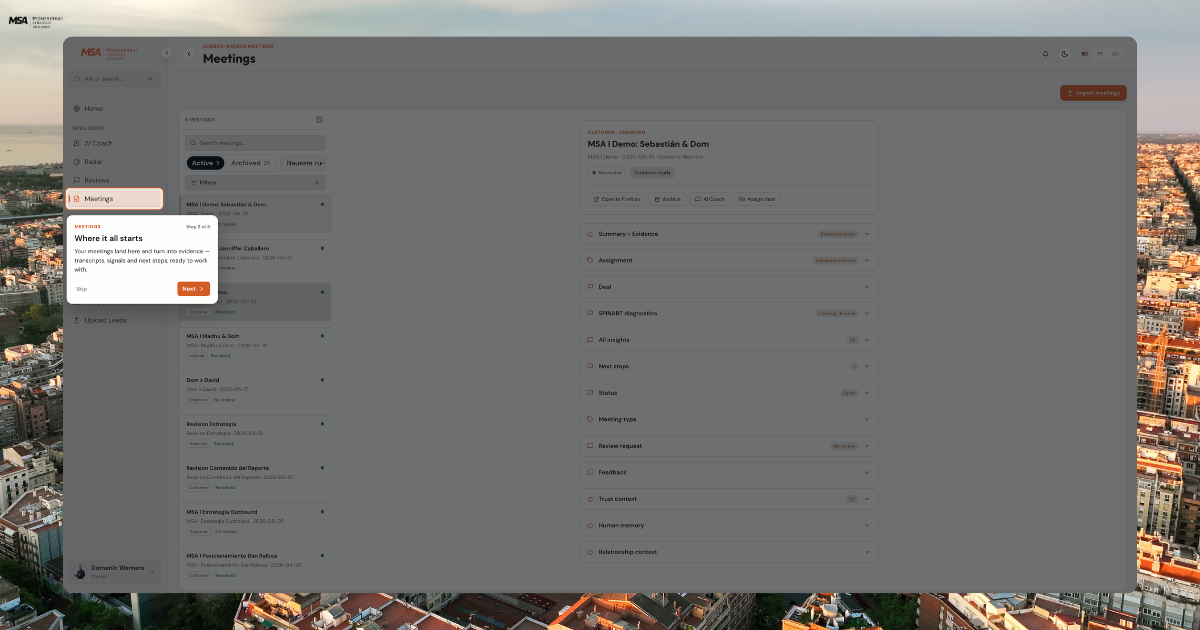1200x630 pixels.
Task: Skip the onboarding tour
Action: coord(82,289)
